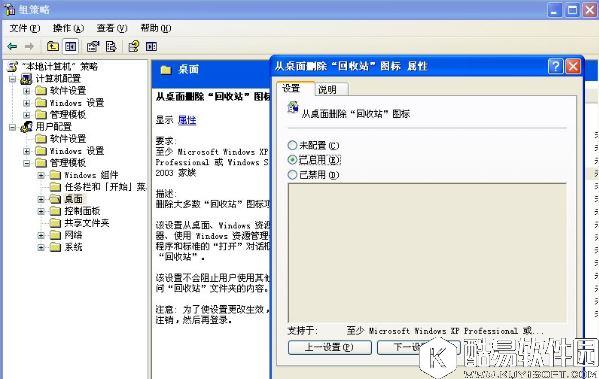This screenshot has width=599, height=379.
Task: Select the 桌面 tree item
Action: click(x=73, y=199)
